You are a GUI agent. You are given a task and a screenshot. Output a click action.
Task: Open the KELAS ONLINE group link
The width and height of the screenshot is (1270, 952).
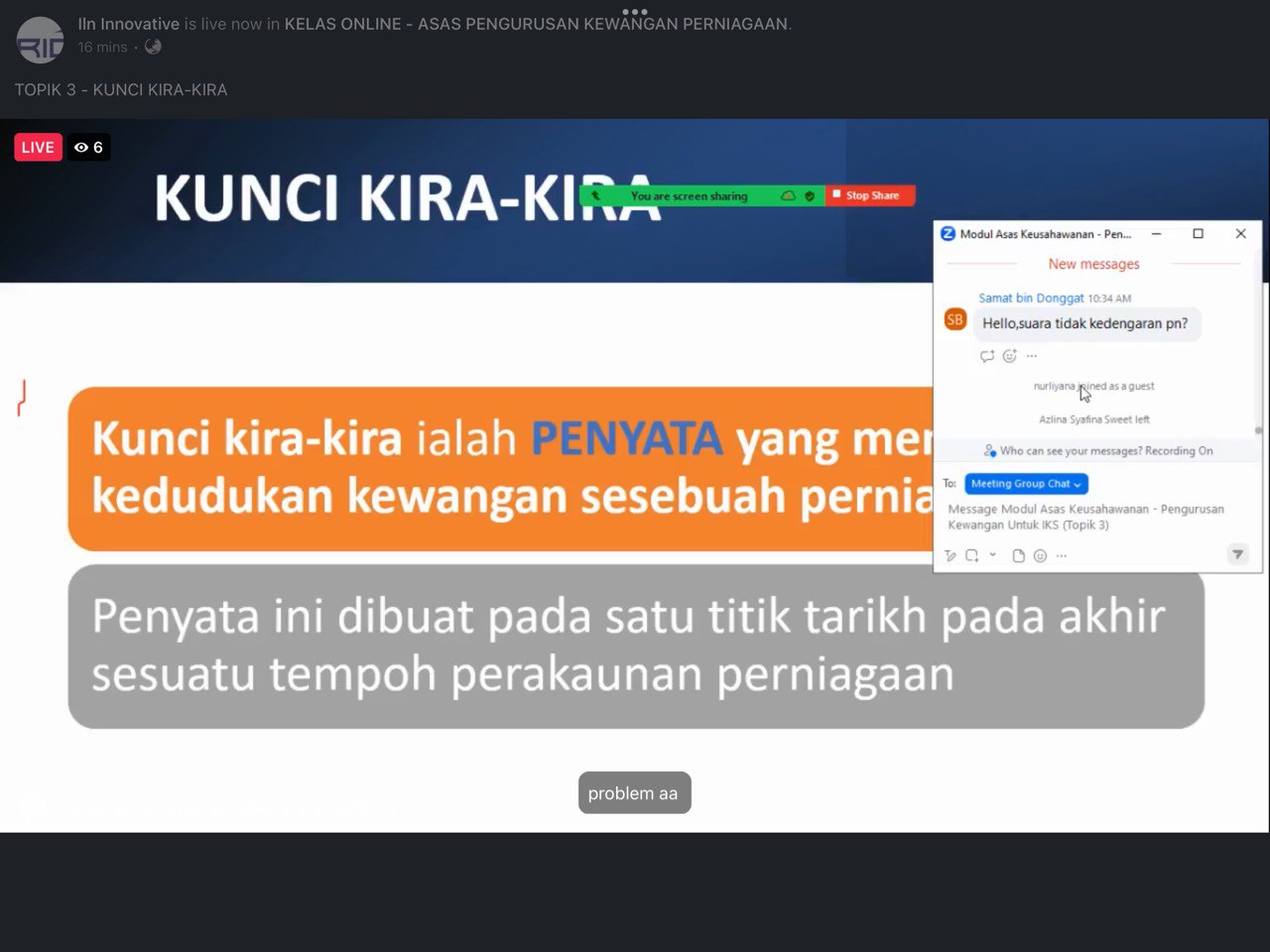[536, 24]
